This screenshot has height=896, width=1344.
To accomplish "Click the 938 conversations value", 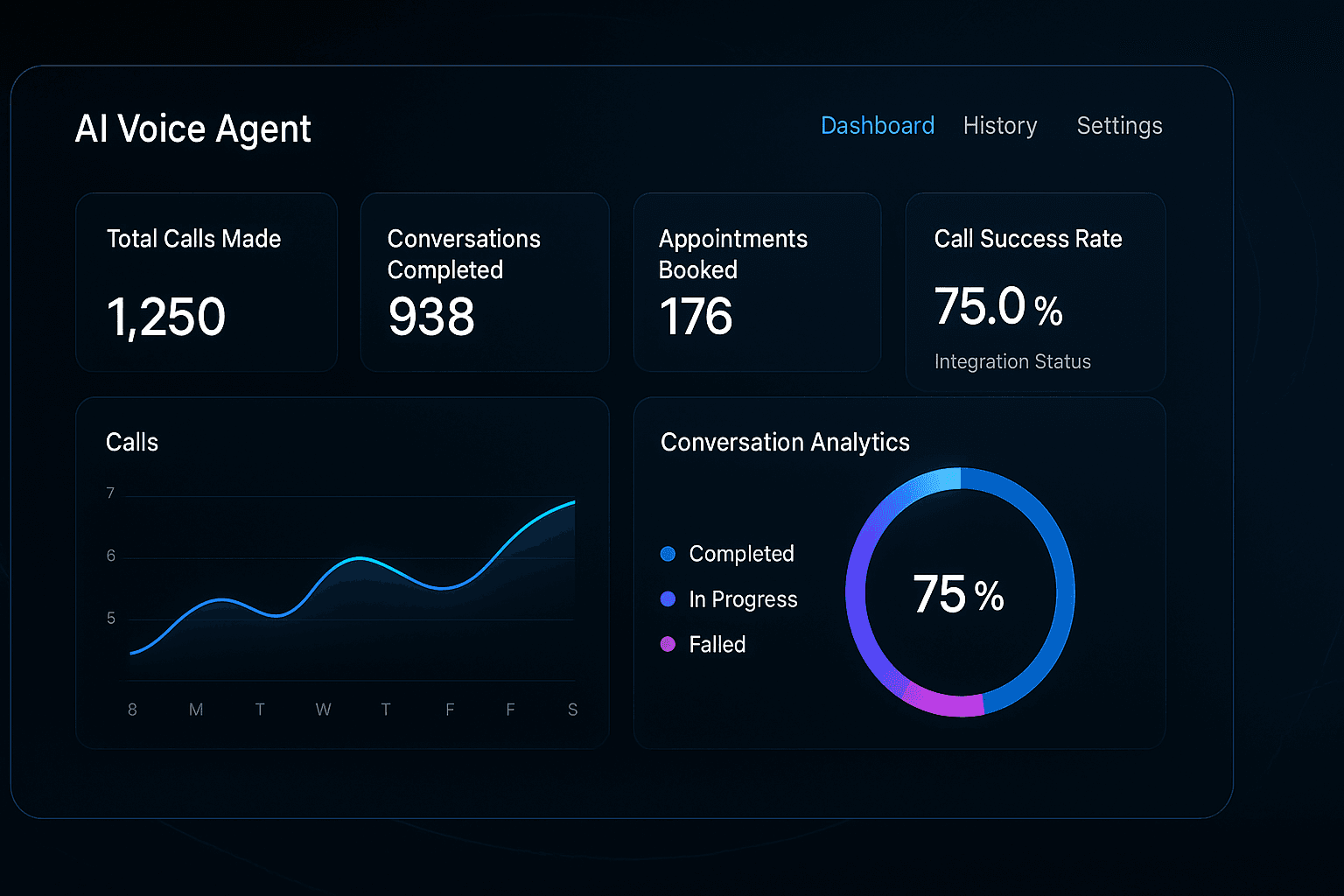I will point(431,316).
